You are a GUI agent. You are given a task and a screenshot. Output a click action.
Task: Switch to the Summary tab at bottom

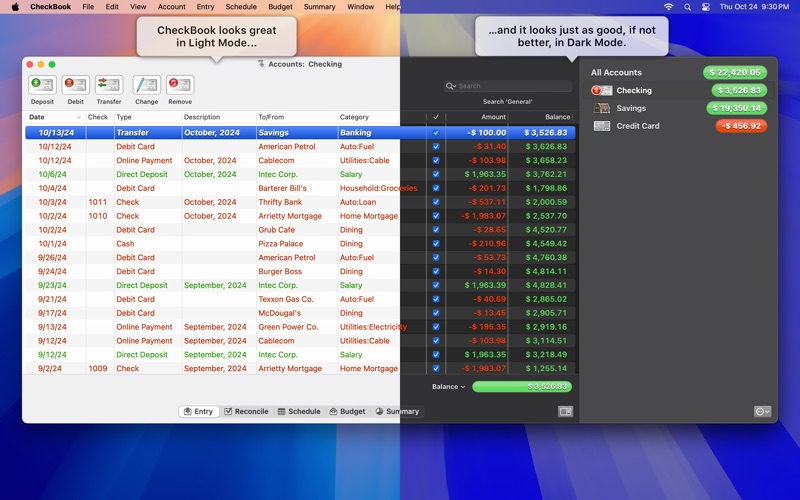[397, 411]
